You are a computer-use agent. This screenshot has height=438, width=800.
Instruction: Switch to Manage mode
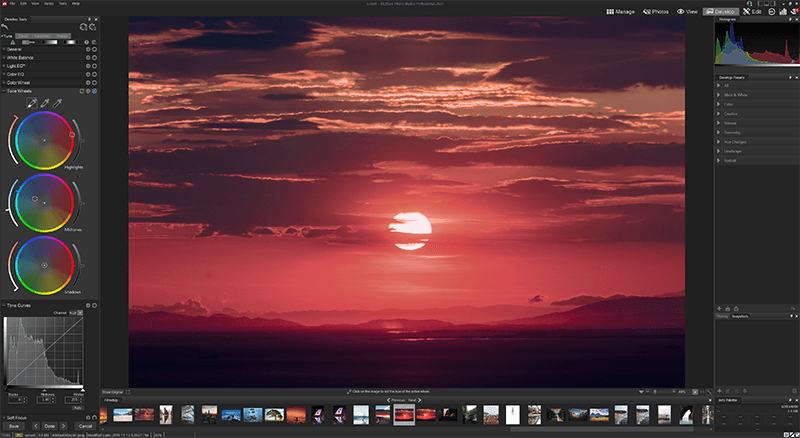(620, 11)
